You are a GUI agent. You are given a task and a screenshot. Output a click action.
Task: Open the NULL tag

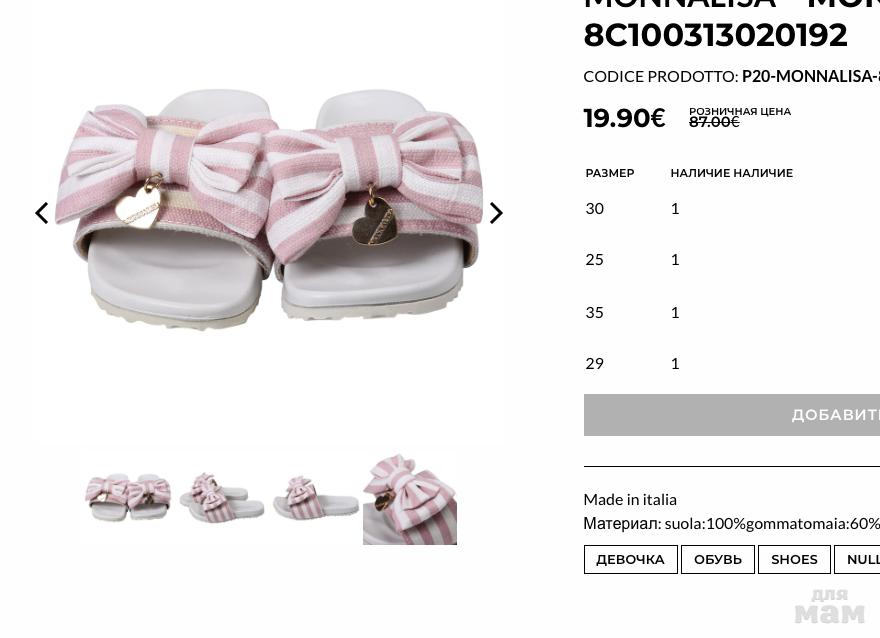click(x=857, y=559)
